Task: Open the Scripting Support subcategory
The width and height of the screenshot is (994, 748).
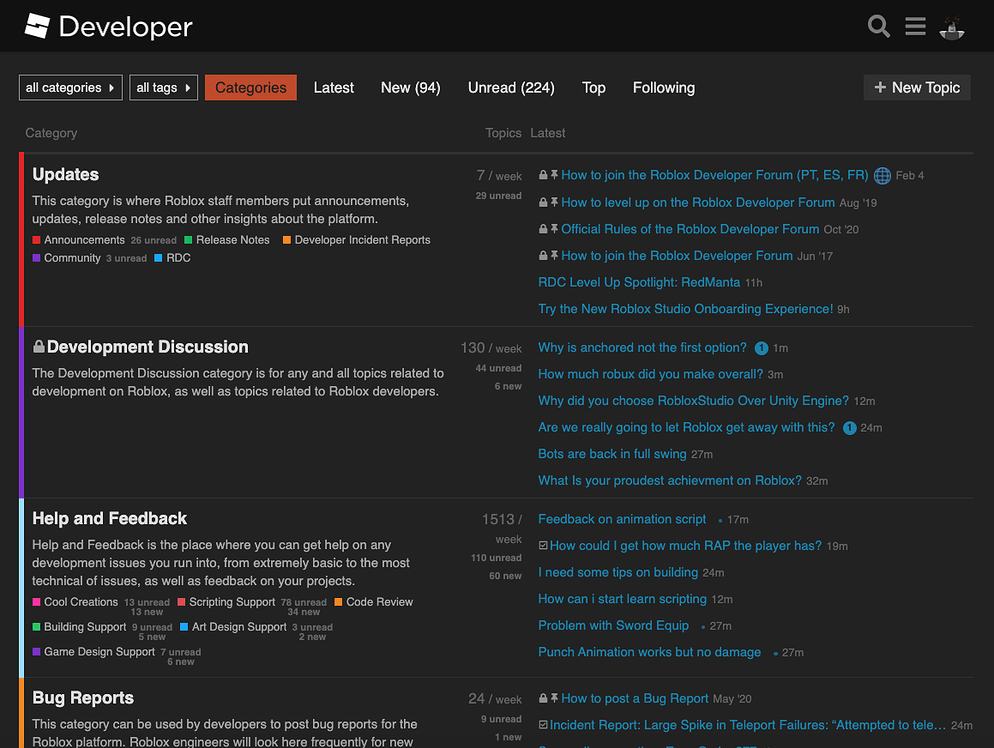Action: pos(232,602)
